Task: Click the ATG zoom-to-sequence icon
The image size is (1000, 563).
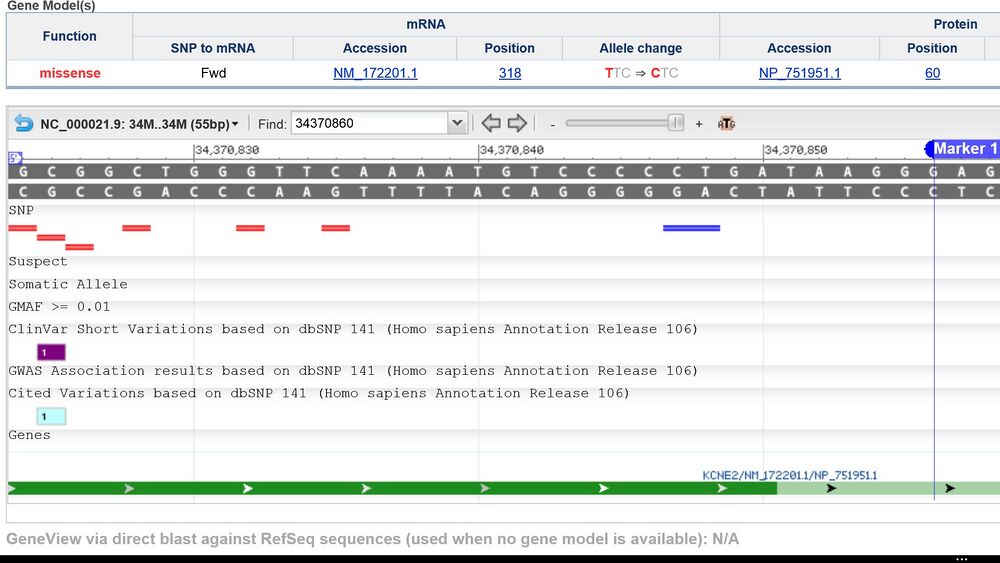Action: (x=726, y=124)
